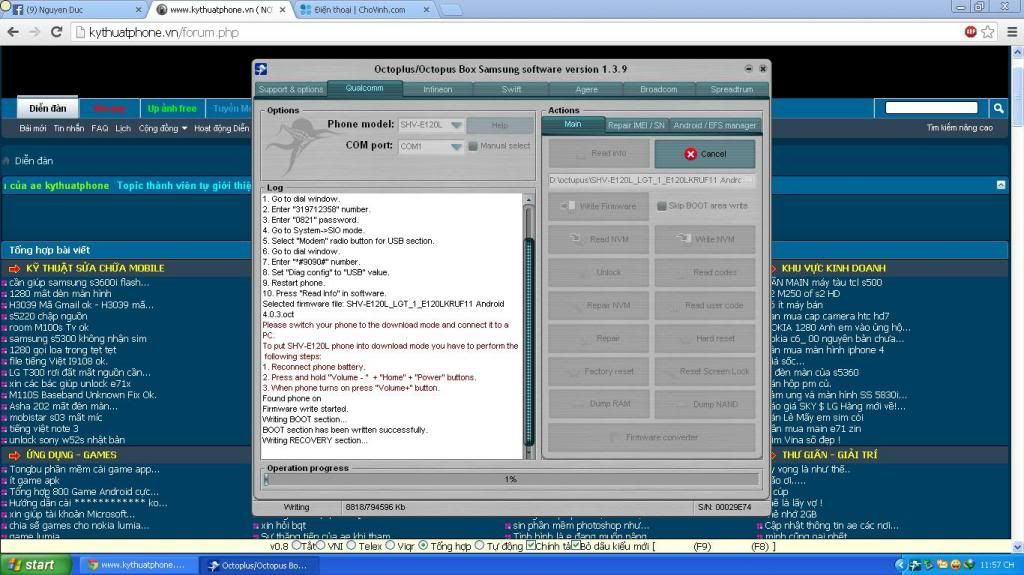1024x575 pixels.
Task: Select the Main actions tab
Action: tap(573, 124)
